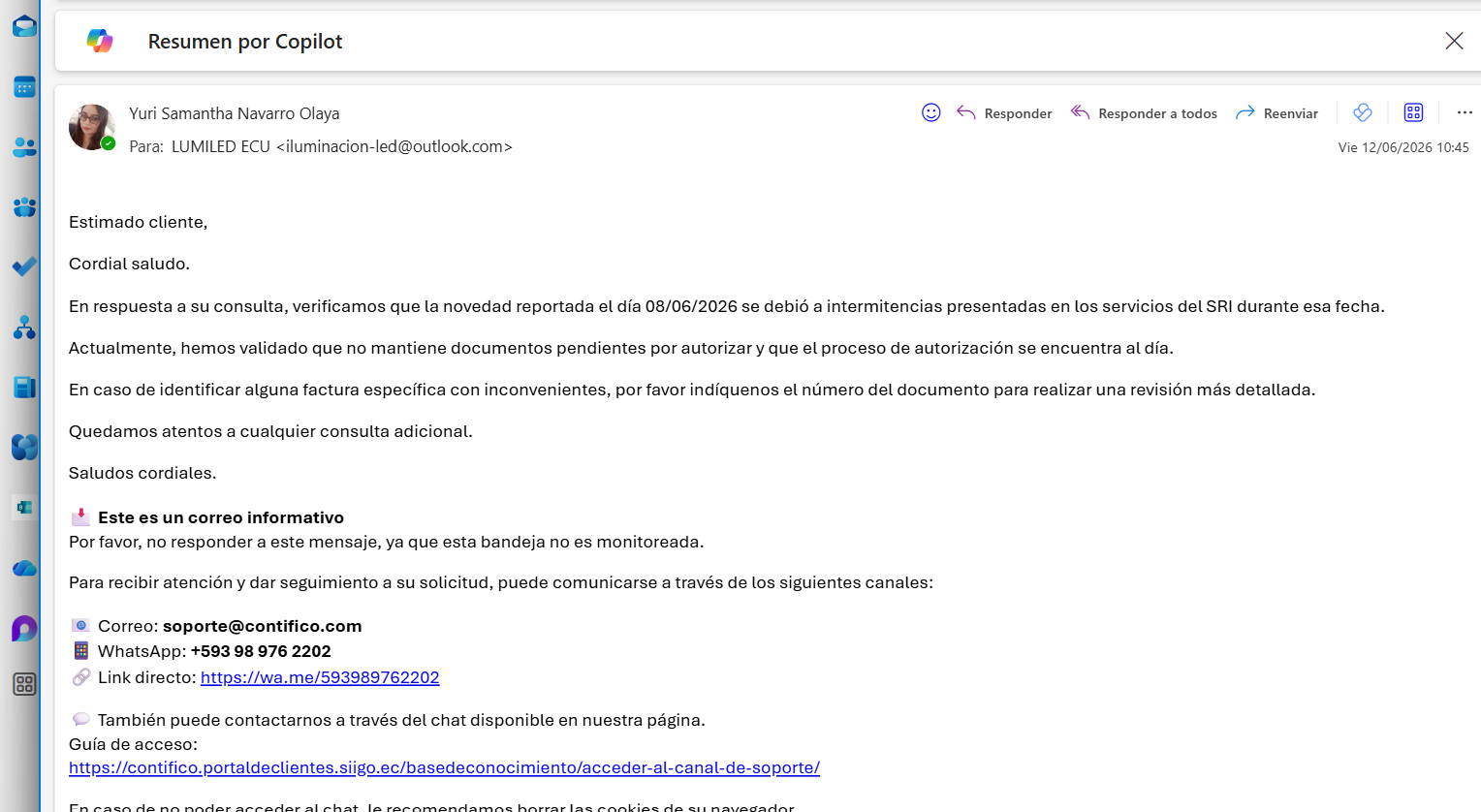Screen dimensions: 1481x812
Task: Open To Do checkmark app
Action: [x=24, y=266]
